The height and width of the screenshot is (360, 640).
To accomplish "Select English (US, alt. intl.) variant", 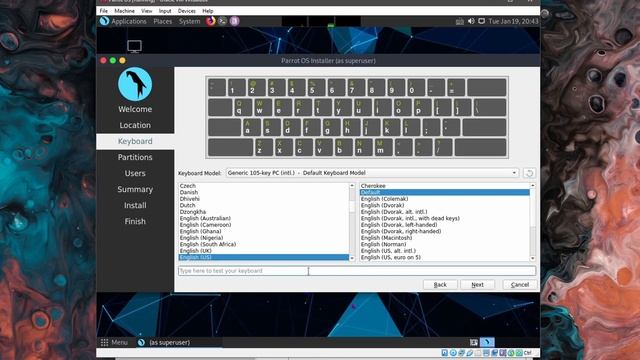I will (x=444, y=251).
